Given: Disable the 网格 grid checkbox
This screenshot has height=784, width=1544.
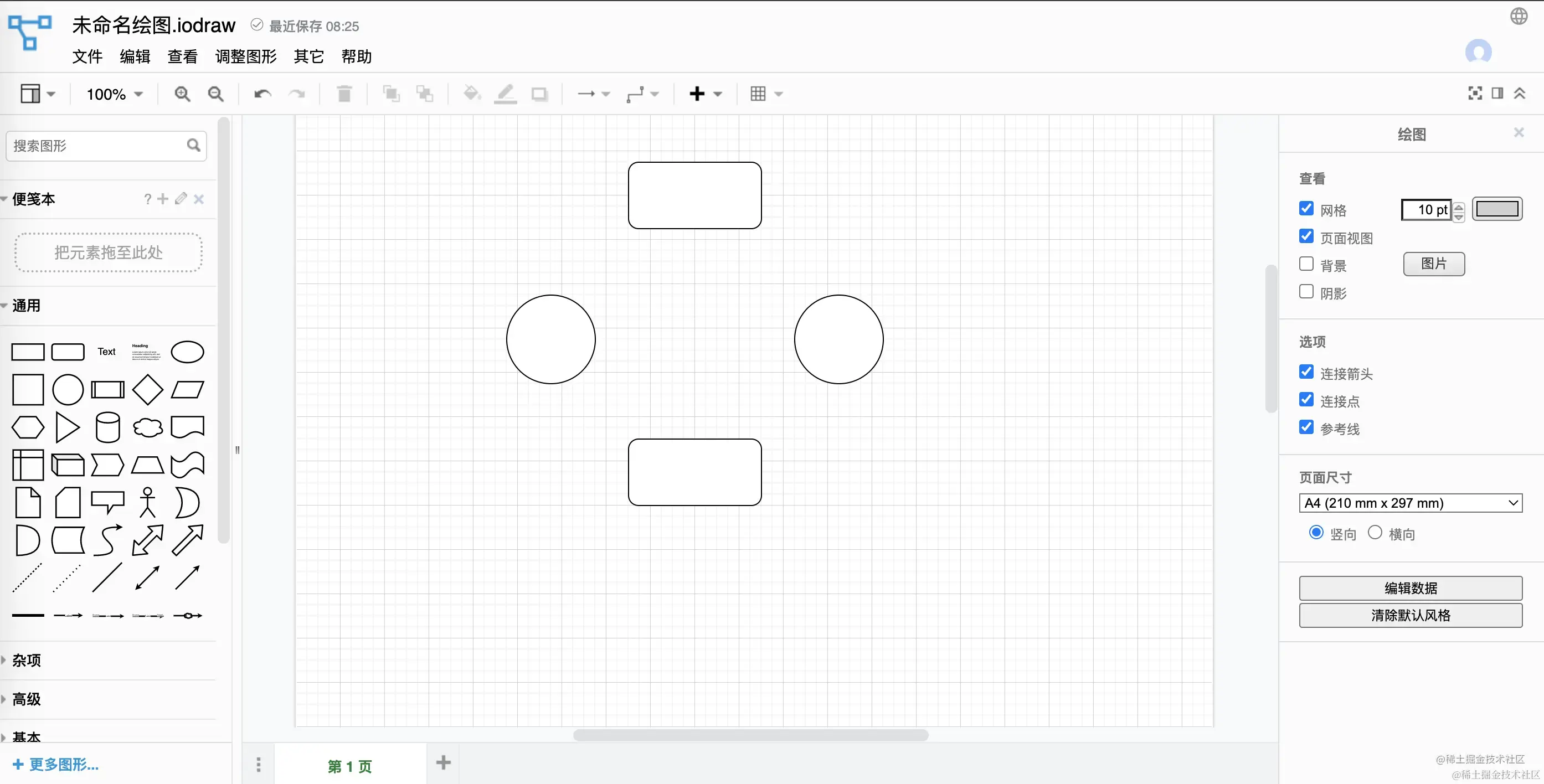Looking at the screenshot, I should point(1306,209).
